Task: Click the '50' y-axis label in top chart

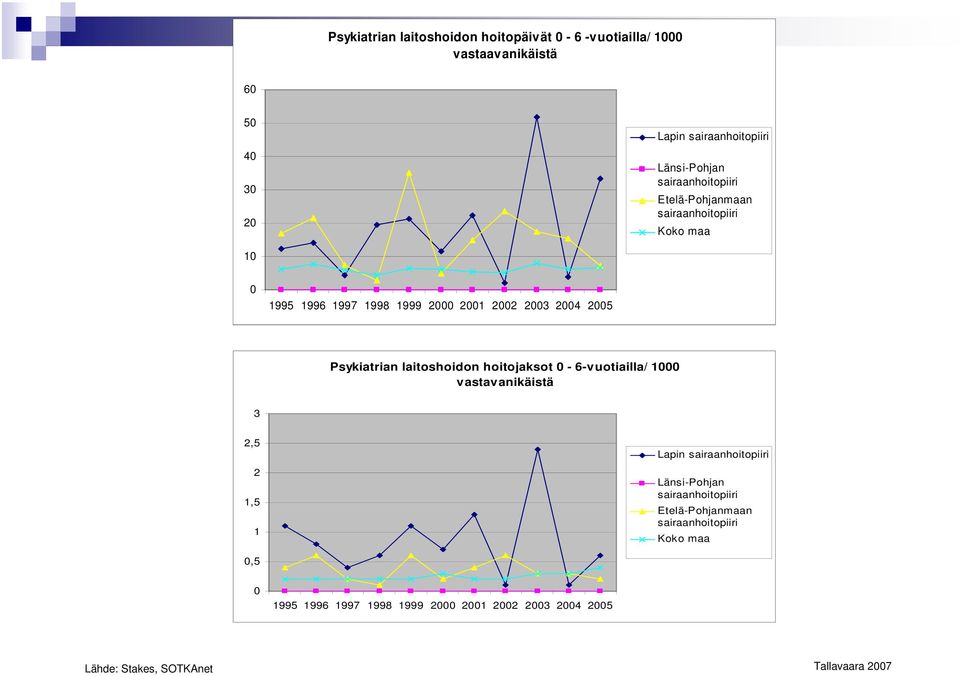Action: tap(250, 123)
